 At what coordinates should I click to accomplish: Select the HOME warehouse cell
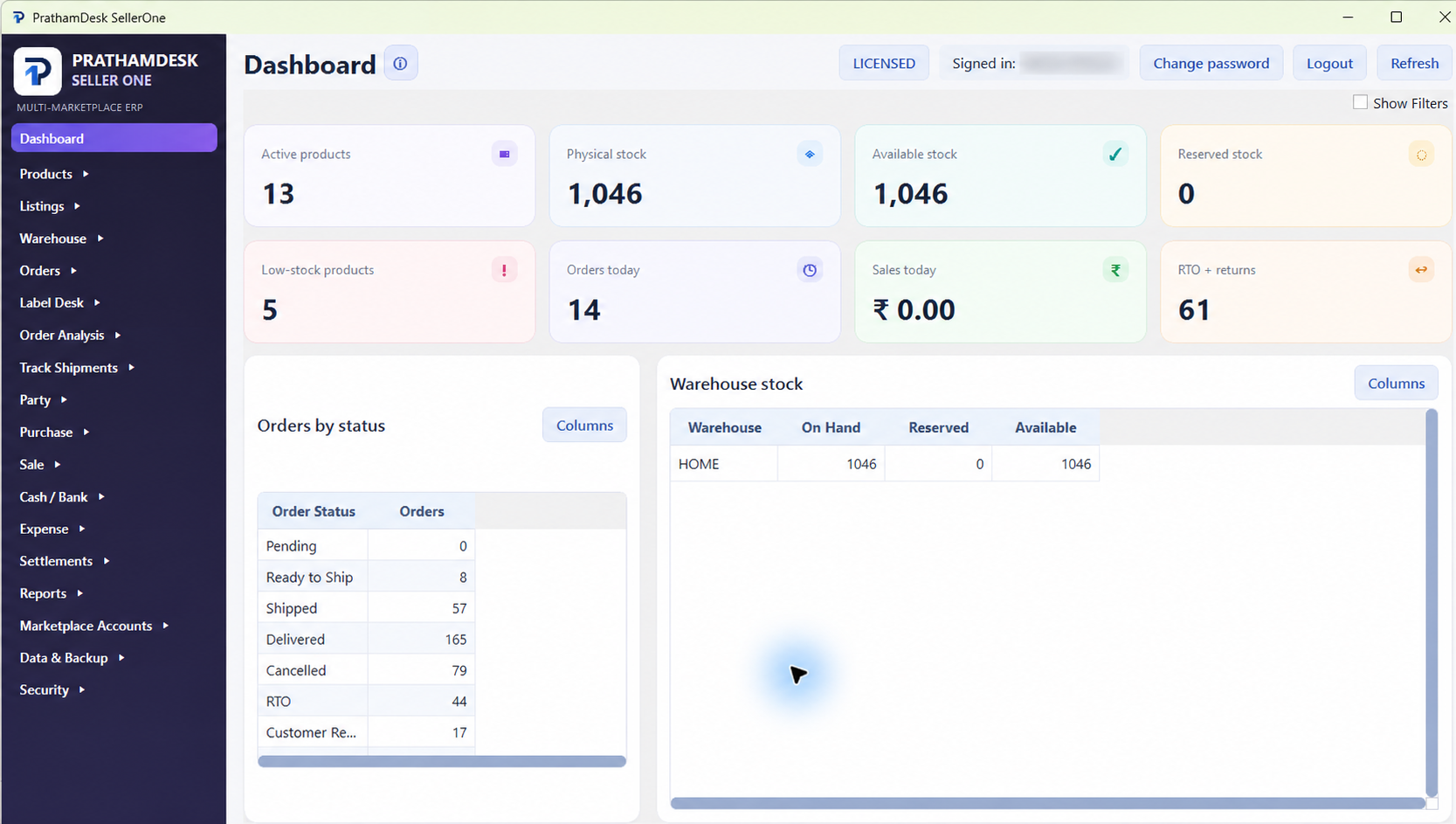(724, 464)
